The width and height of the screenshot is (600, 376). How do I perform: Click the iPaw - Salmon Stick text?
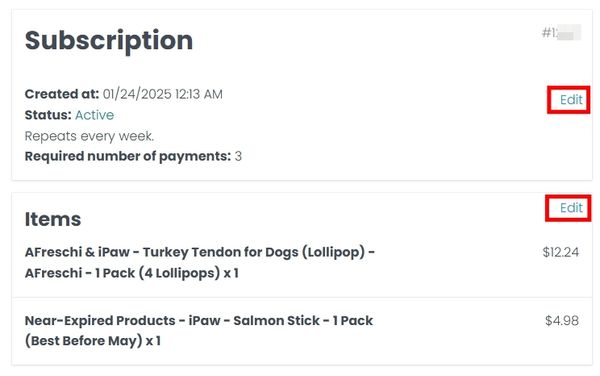pos(254,321)
